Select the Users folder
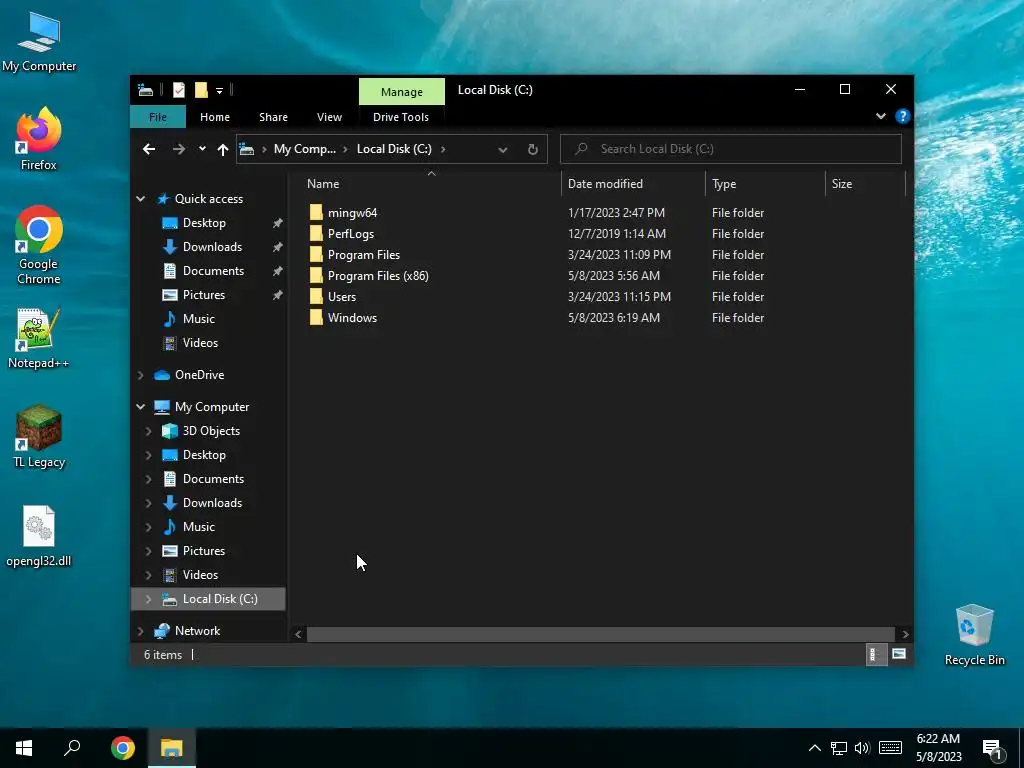The width and height of the screenshot is (1024, 768). click(x=342, y=296)
